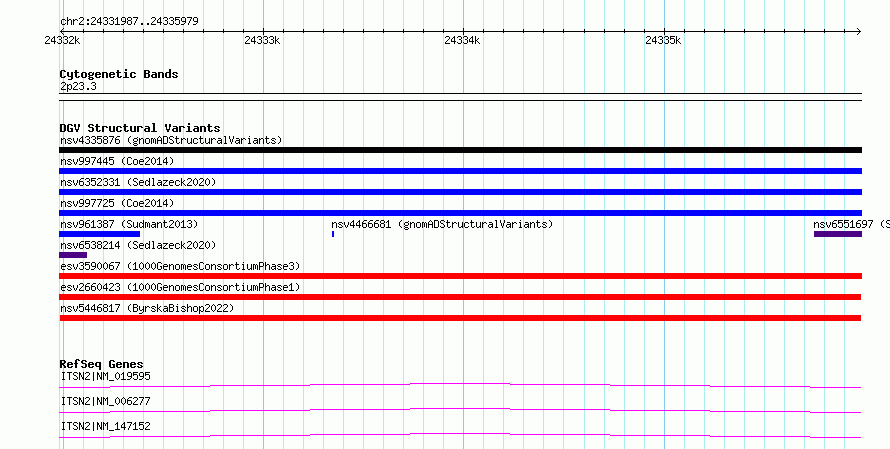Click the 24334k ruler position
The height and width of the screenshot is (449, 890).
pos(463,40)
